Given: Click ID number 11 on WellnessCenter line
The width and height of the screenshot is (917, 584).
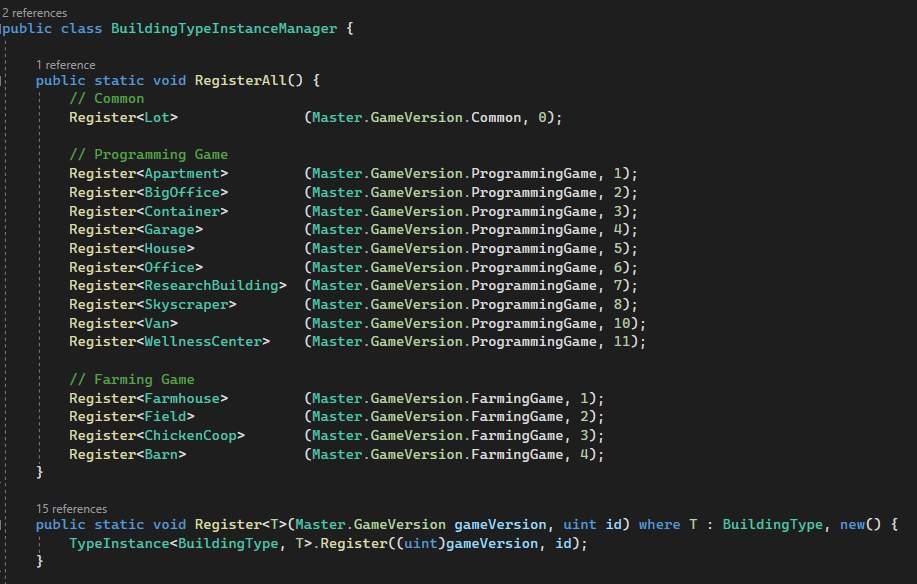Looking at the screenshot, I should (622, 341).
